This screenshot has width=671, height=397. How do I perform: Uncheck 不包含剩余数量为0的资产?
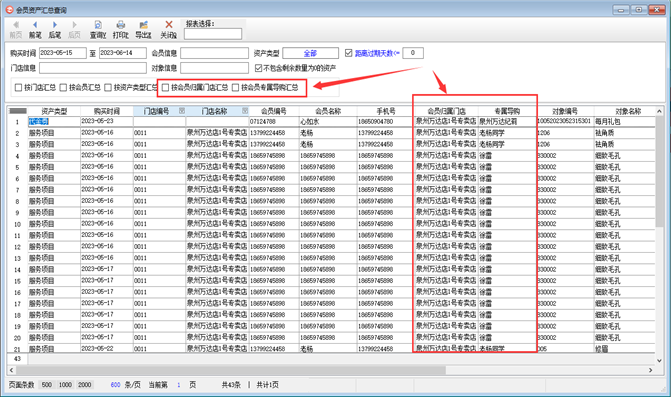(x=258, y=68)
